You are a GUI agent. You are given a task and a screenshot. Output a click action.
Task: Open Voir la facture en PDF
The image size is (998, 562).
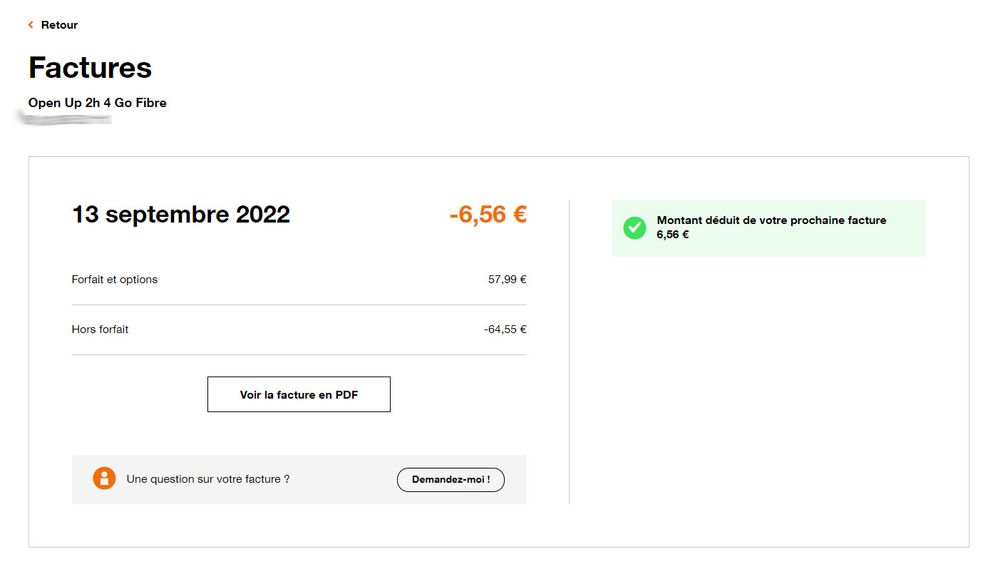(299, 395)
